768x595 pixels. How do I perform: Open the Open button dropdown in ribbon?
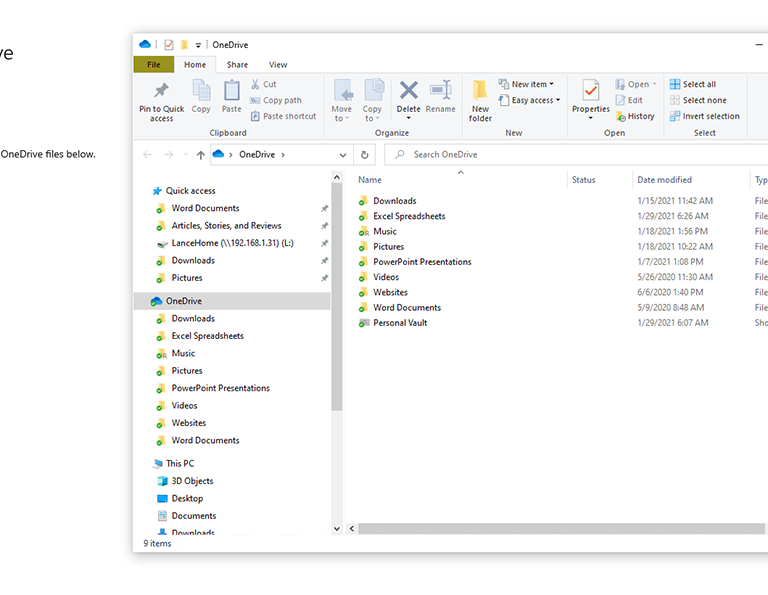[654, 84]
